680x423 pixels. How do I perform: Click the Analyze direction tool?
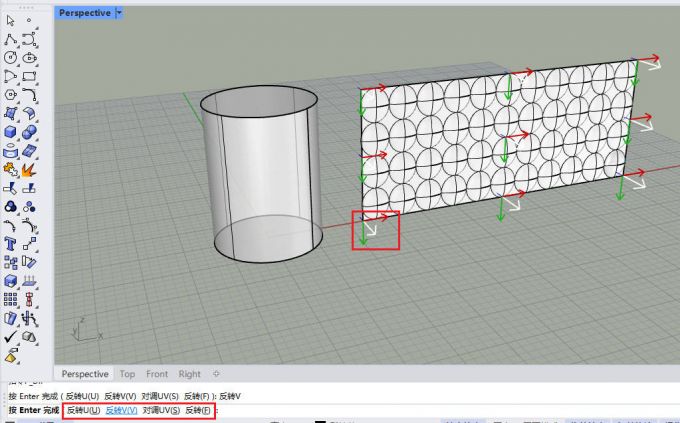point(29,281)
